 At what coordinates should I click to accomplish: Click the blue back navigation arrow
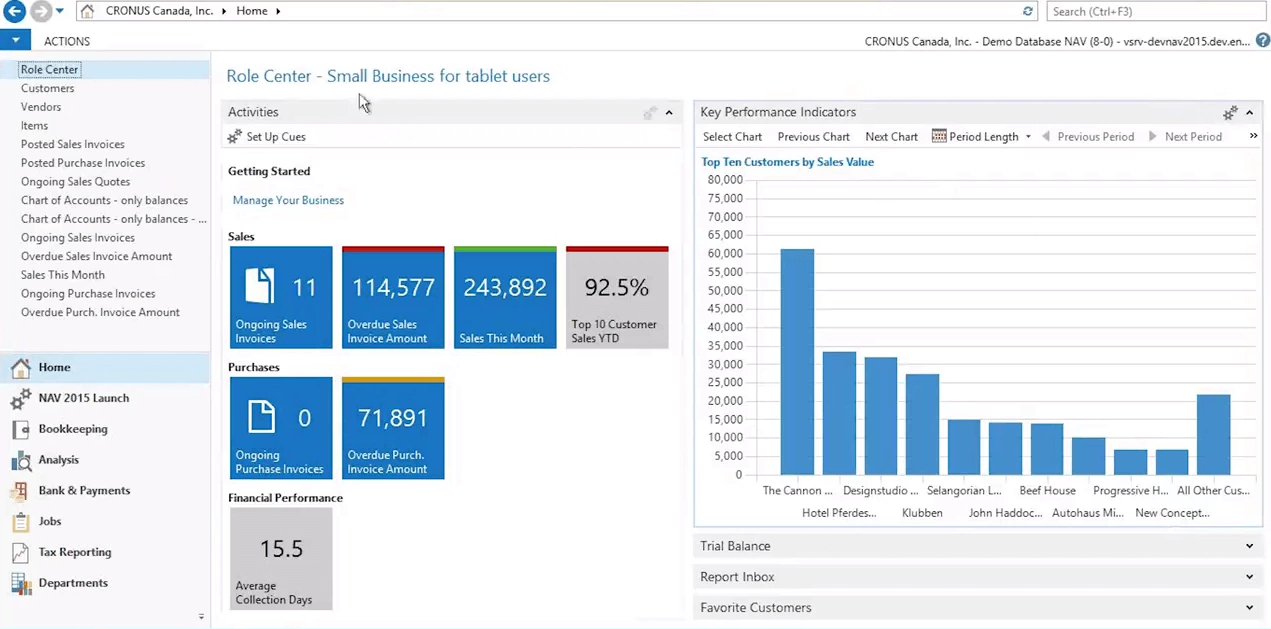14,11
